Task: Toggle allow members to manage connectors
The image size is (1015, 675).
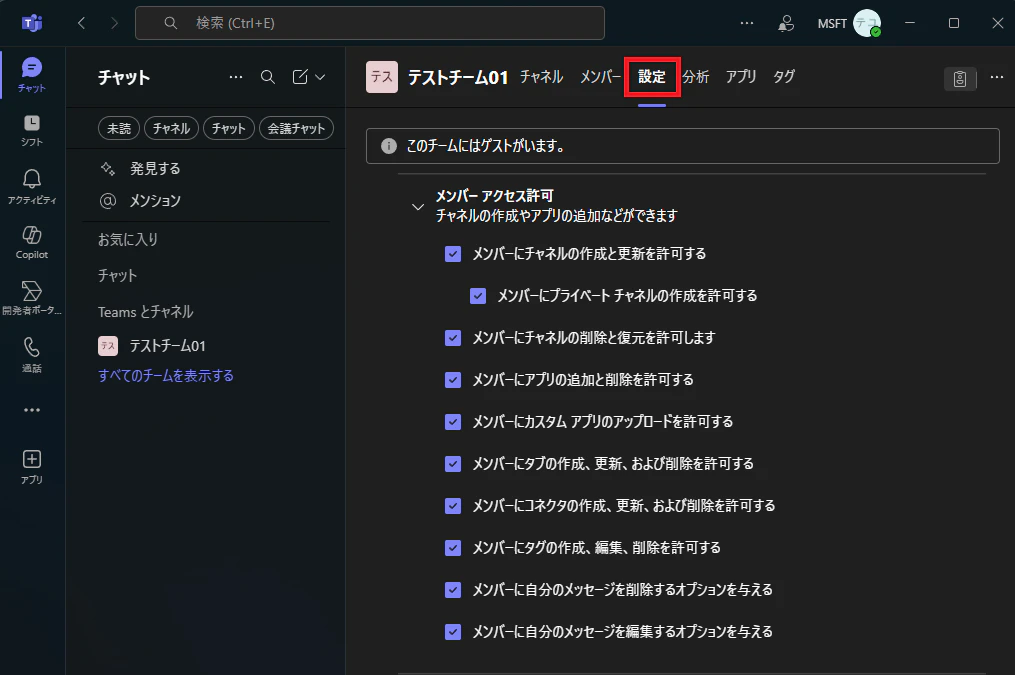Action: pyautogui.click(x=453, y=506)
